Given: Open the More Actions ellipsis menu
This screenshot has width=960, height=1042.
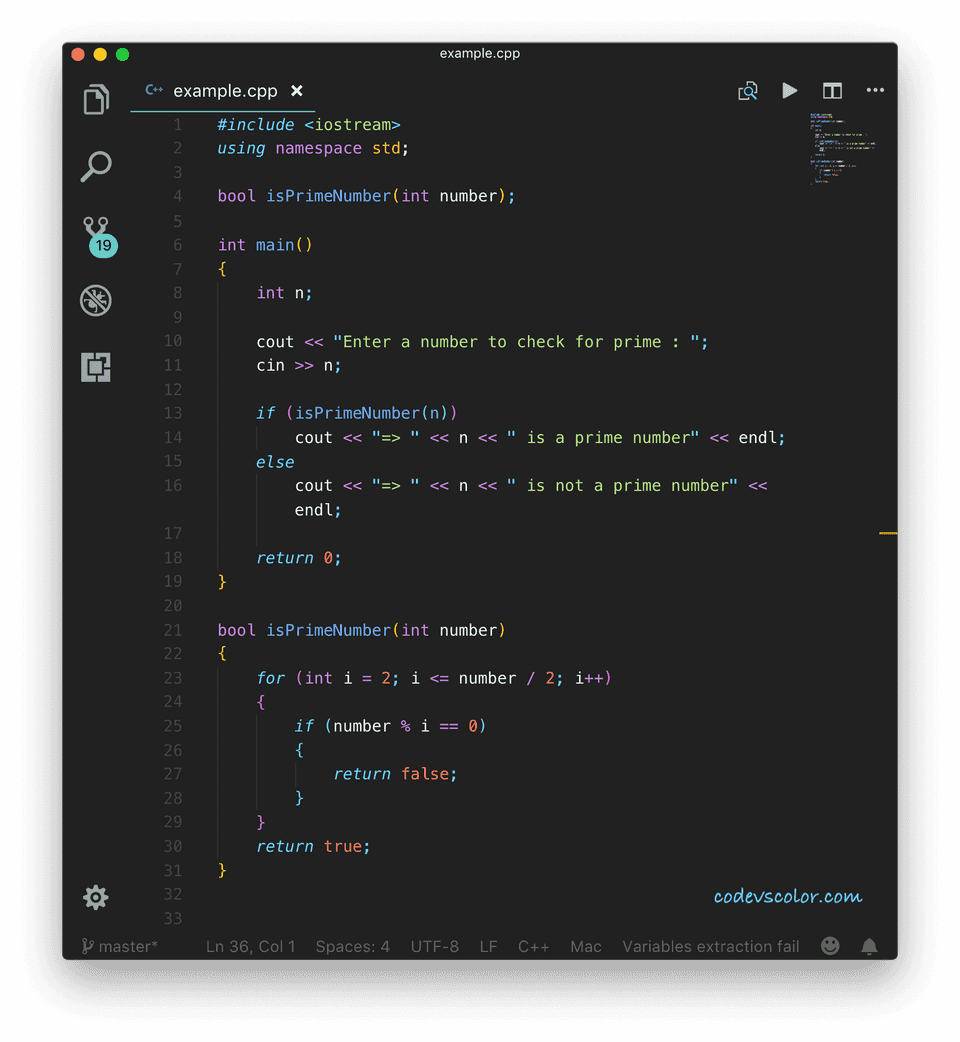Looking at the screenshot, I should [x=875, y=90].
